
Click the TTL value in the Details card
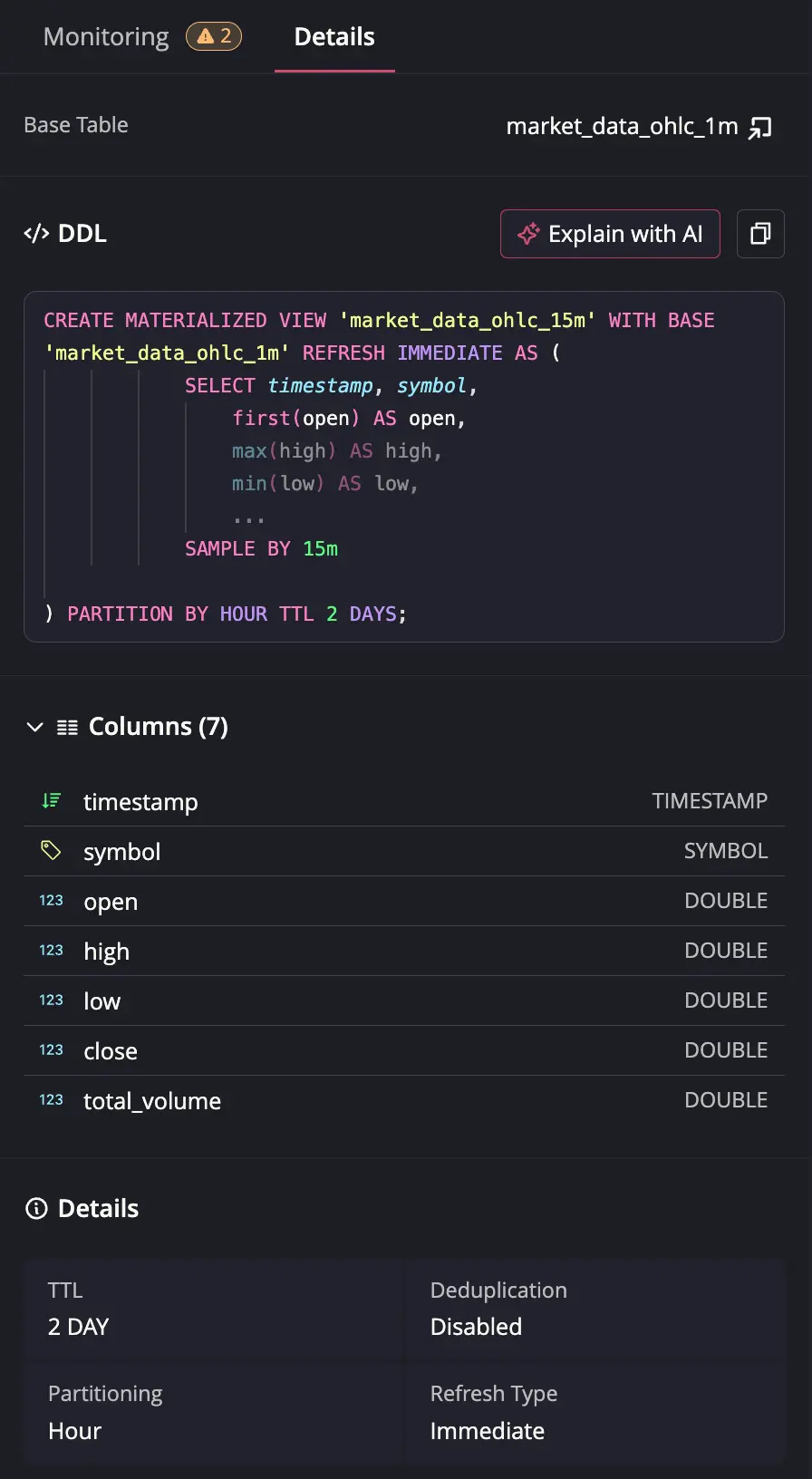click(77, 1326)
